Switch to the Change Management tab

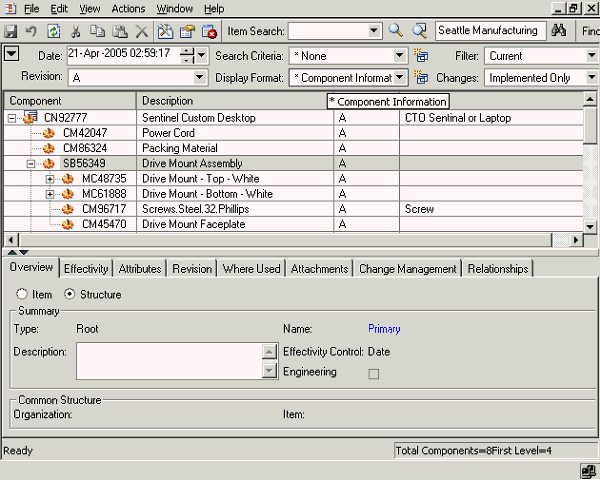click(408, 268)
